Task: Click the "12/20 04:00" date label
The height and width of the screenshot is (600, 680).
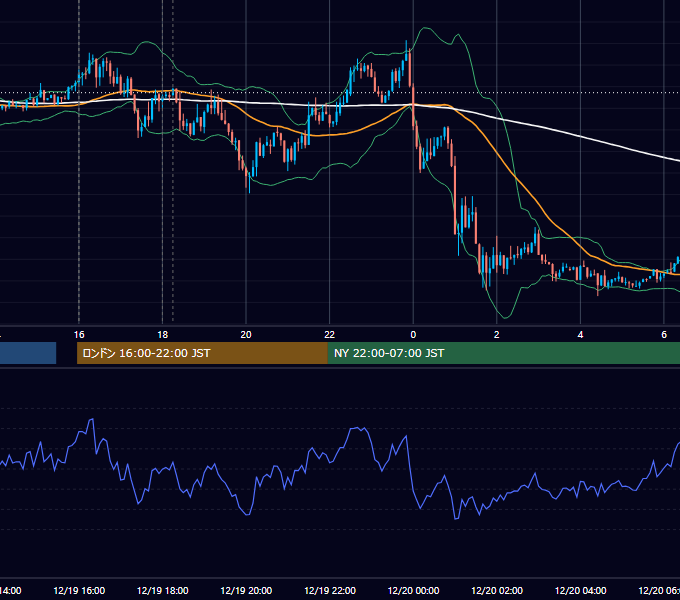Action: (581, 590)
